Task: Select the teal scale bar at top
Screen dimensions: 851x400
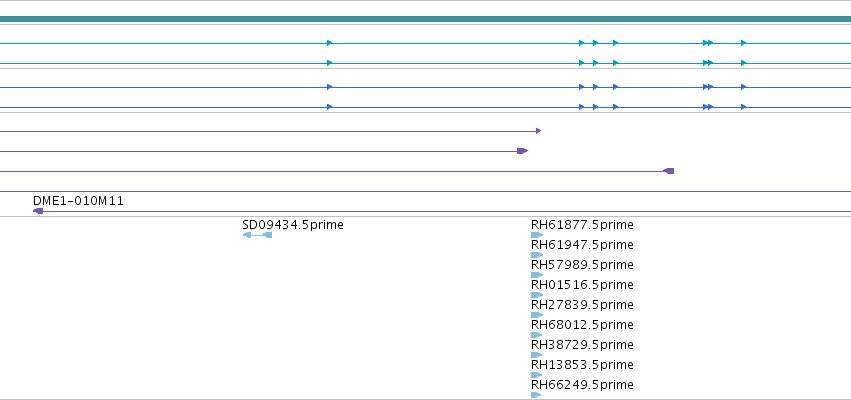Action: (426, 19)
